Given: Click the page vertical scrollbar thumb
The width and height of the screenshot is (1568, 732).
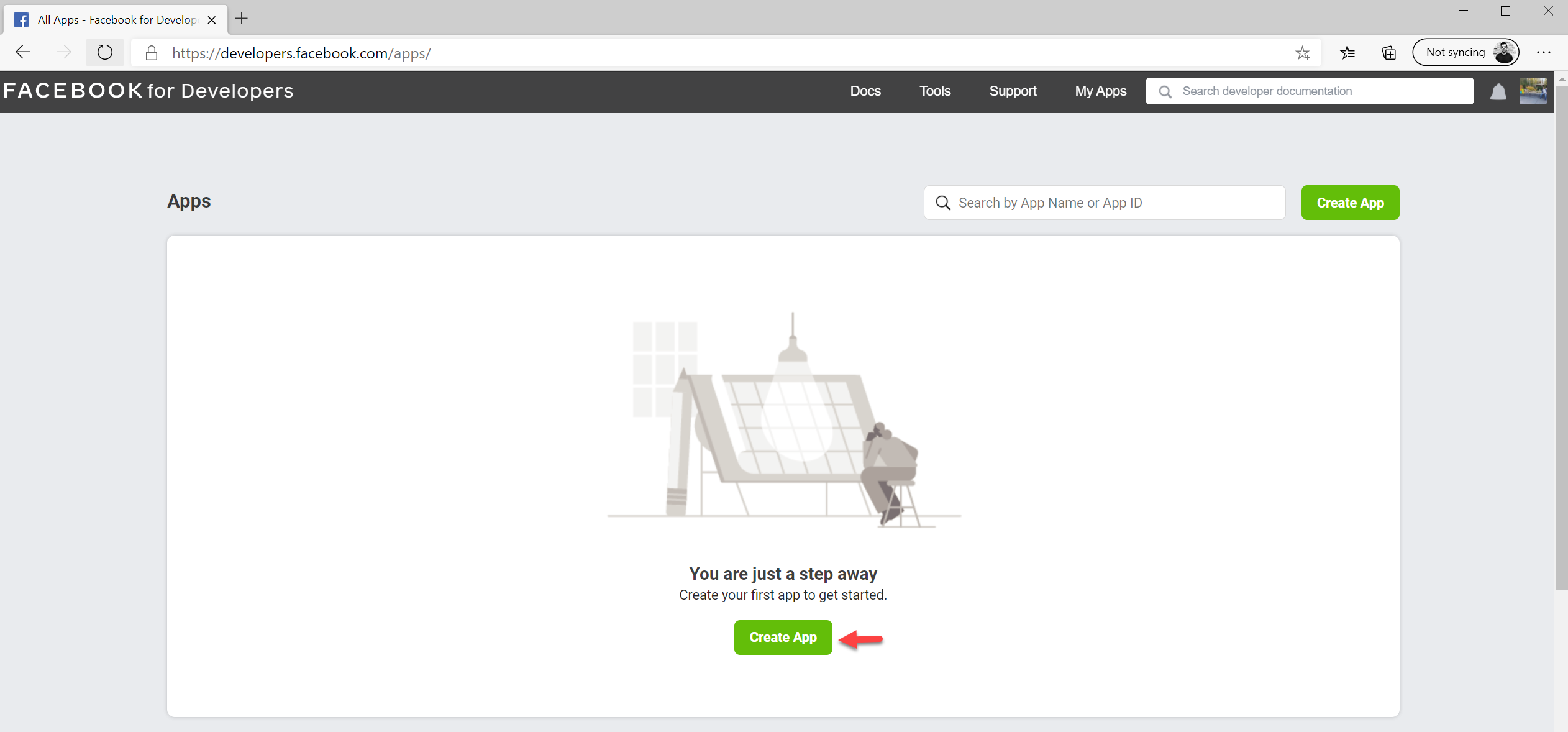Looking at the screenshot, I should pos(1561,338).
